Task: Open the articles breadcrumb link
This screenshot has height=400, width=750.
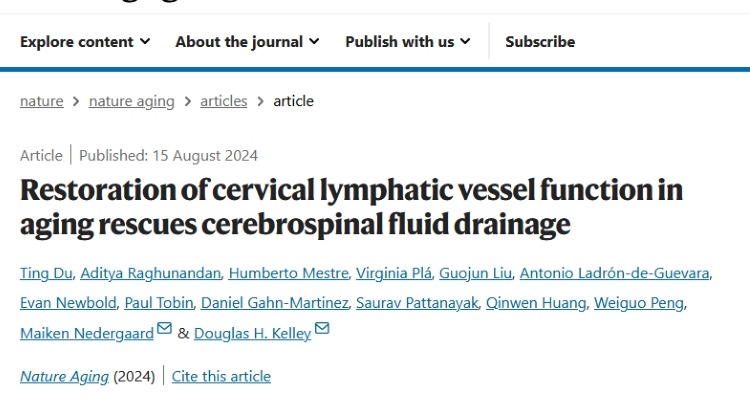Action: [224, 101]
